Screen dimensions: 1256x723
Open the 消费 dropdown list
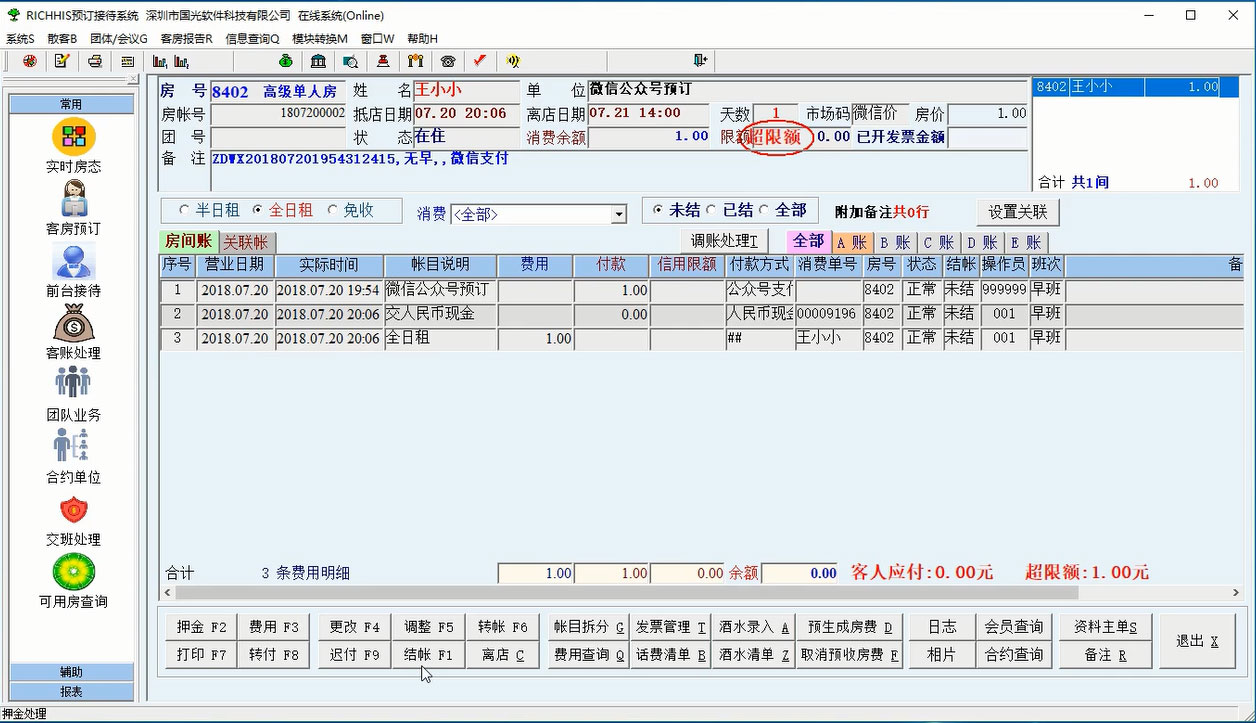(x=619, y=215)
